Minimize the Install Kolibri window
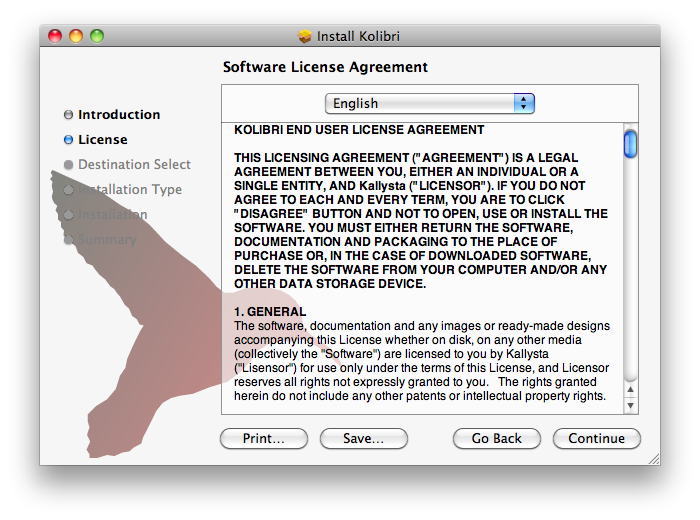 (76, 36)
